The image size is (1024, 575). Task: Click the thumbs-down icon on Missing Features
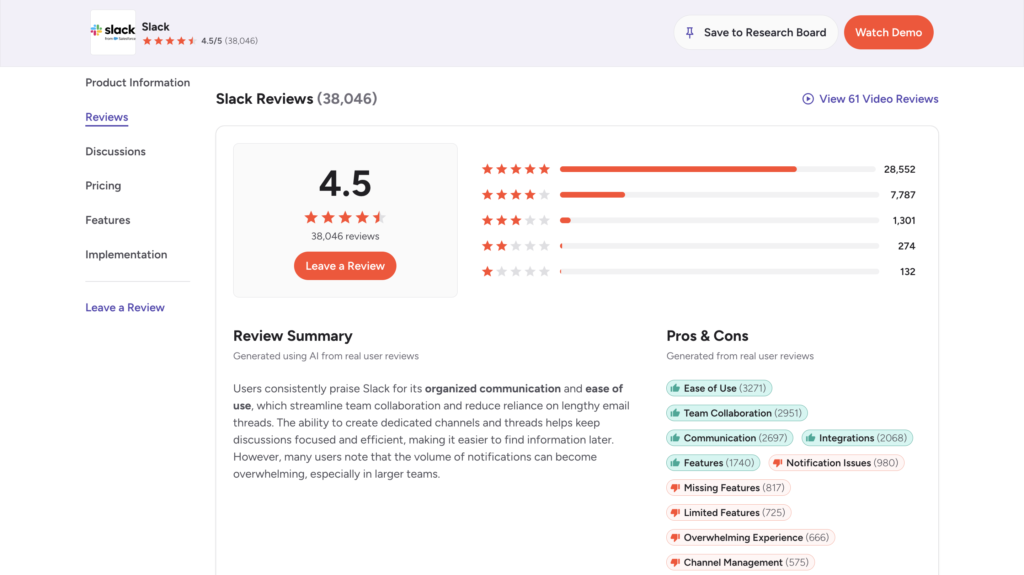click(x=676, y=488)
